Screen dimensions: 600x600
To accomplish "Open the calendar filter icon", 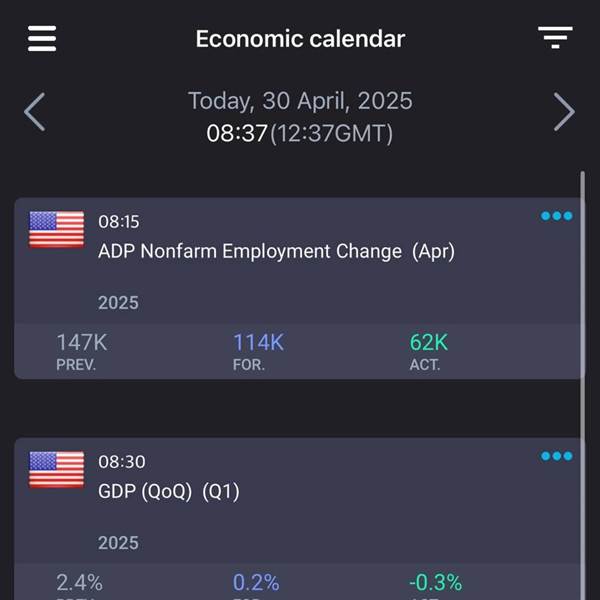I will [555, 38].
